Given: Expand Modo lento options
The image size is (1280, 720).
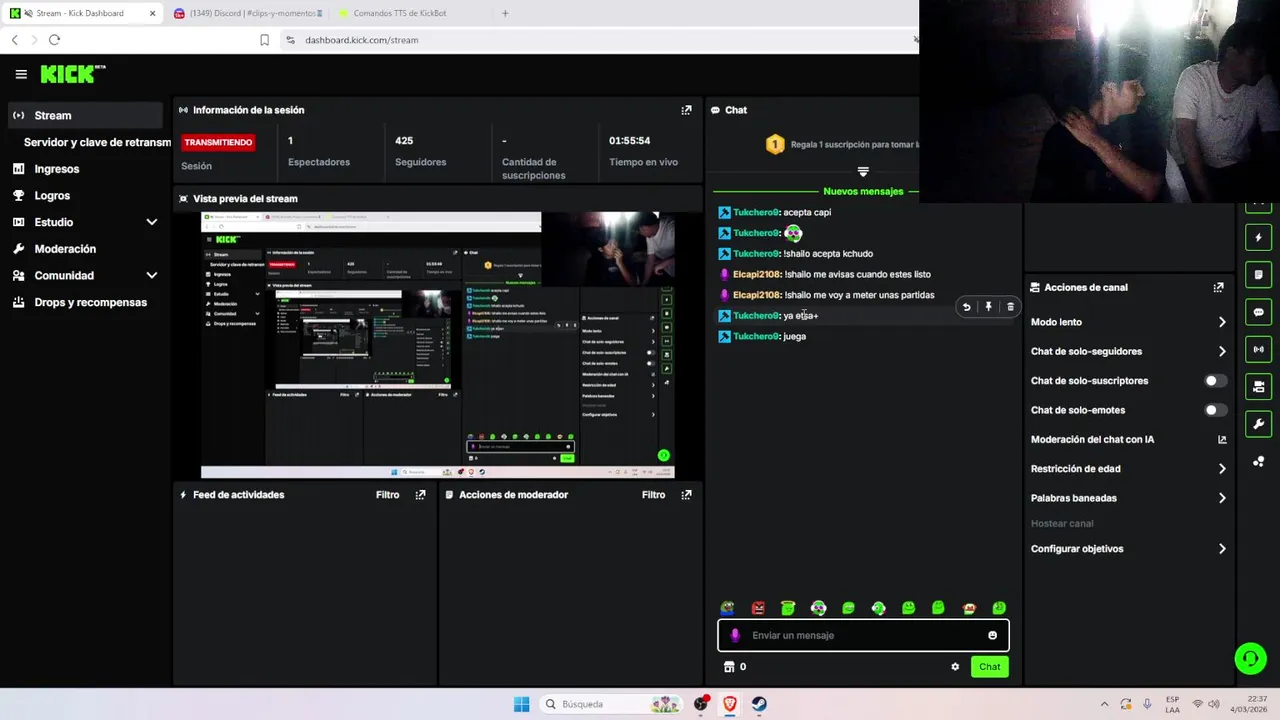Looking at the screenshot, I should tap(1221, 322).
